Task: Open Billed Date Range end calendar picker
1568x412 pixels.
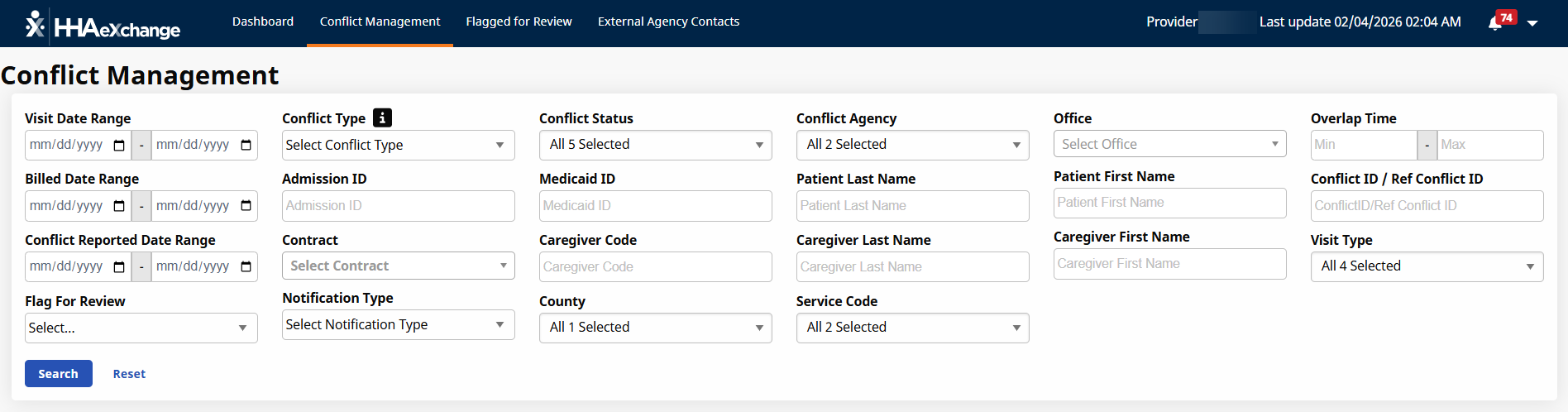Action: coord(246,206)
